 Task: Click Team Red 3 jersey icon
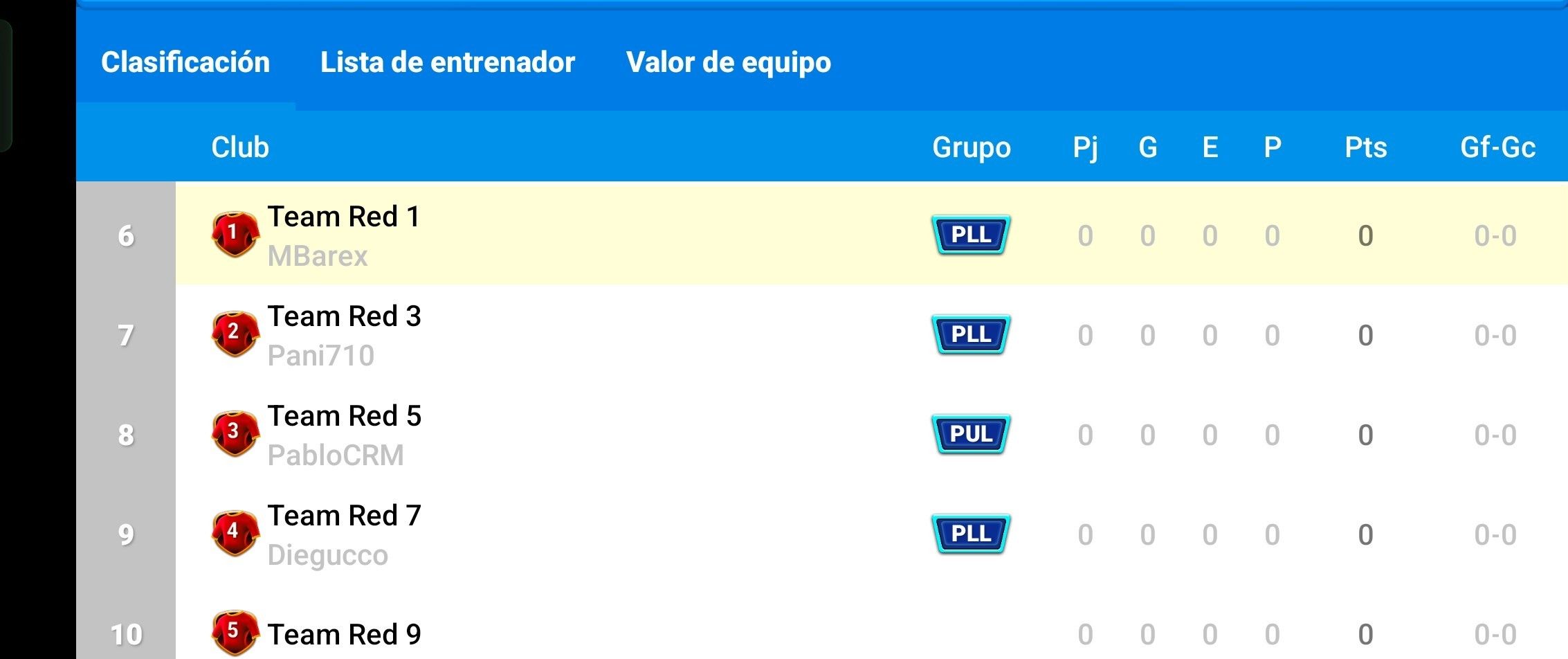(235, 334)
